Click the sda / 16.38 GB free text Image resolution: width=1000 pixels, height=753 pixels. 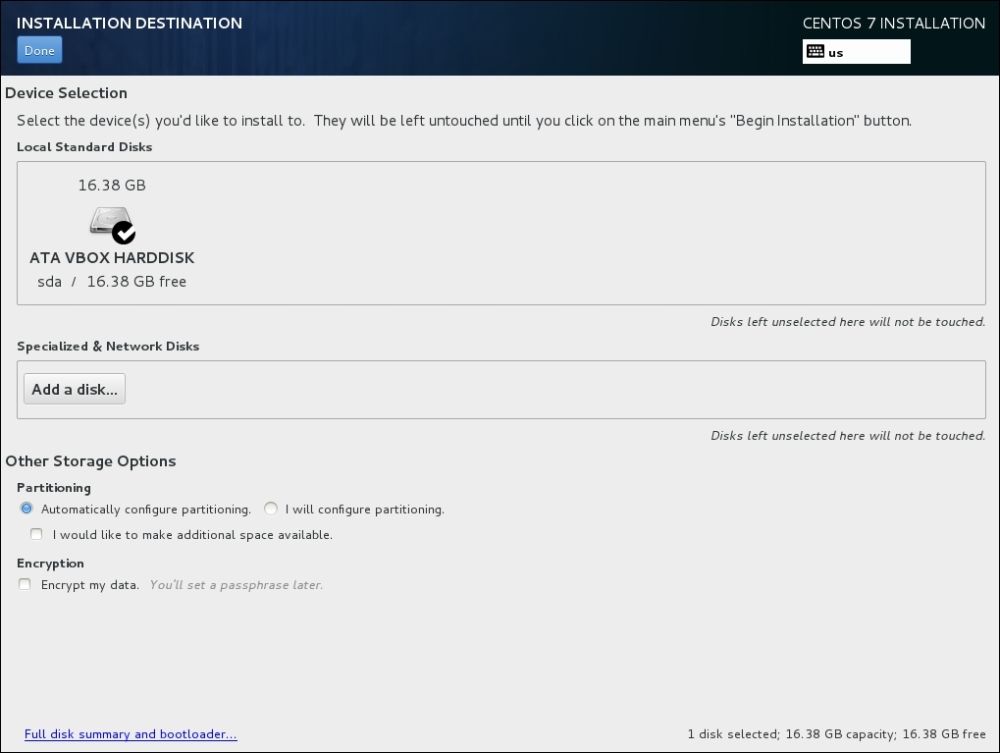tap(112, 281)
